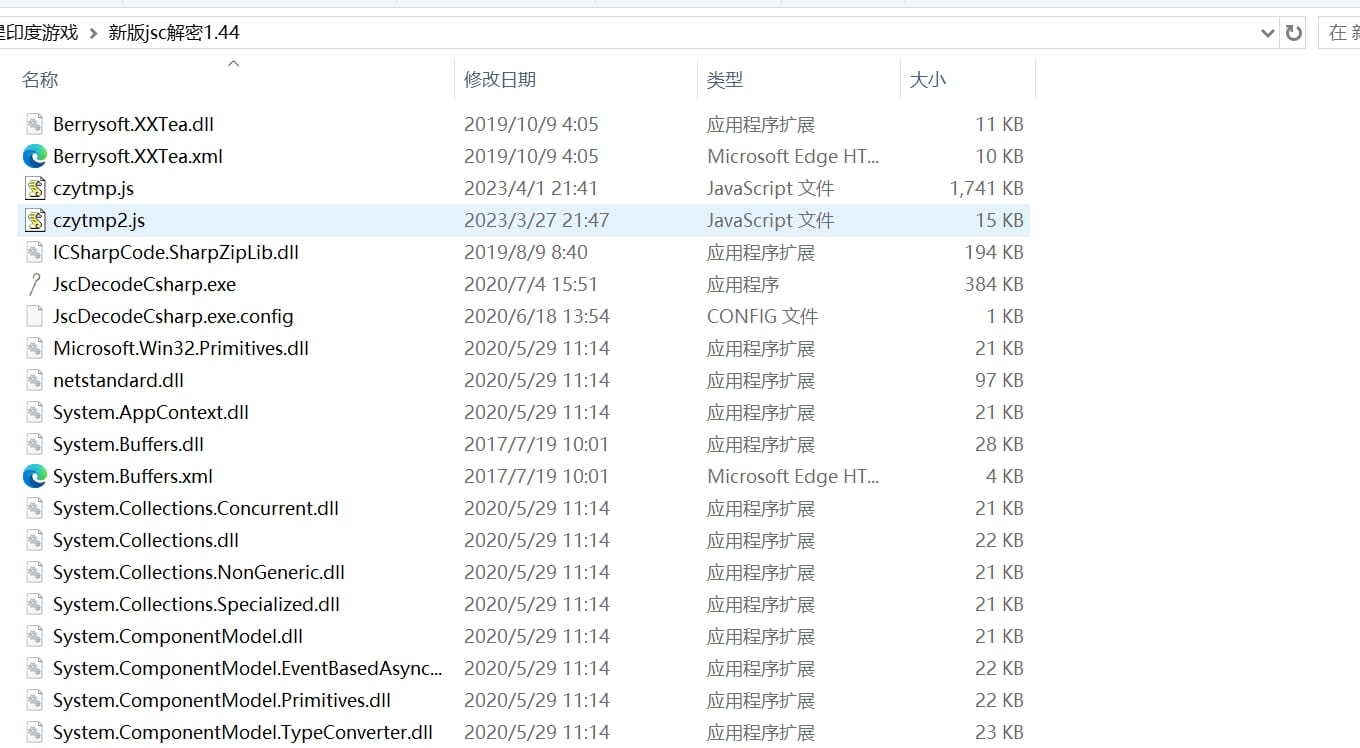This screenshot has width=1360, height=748.
Task: Click the CONFIG 文件 type cell
Action: point(762,316)
